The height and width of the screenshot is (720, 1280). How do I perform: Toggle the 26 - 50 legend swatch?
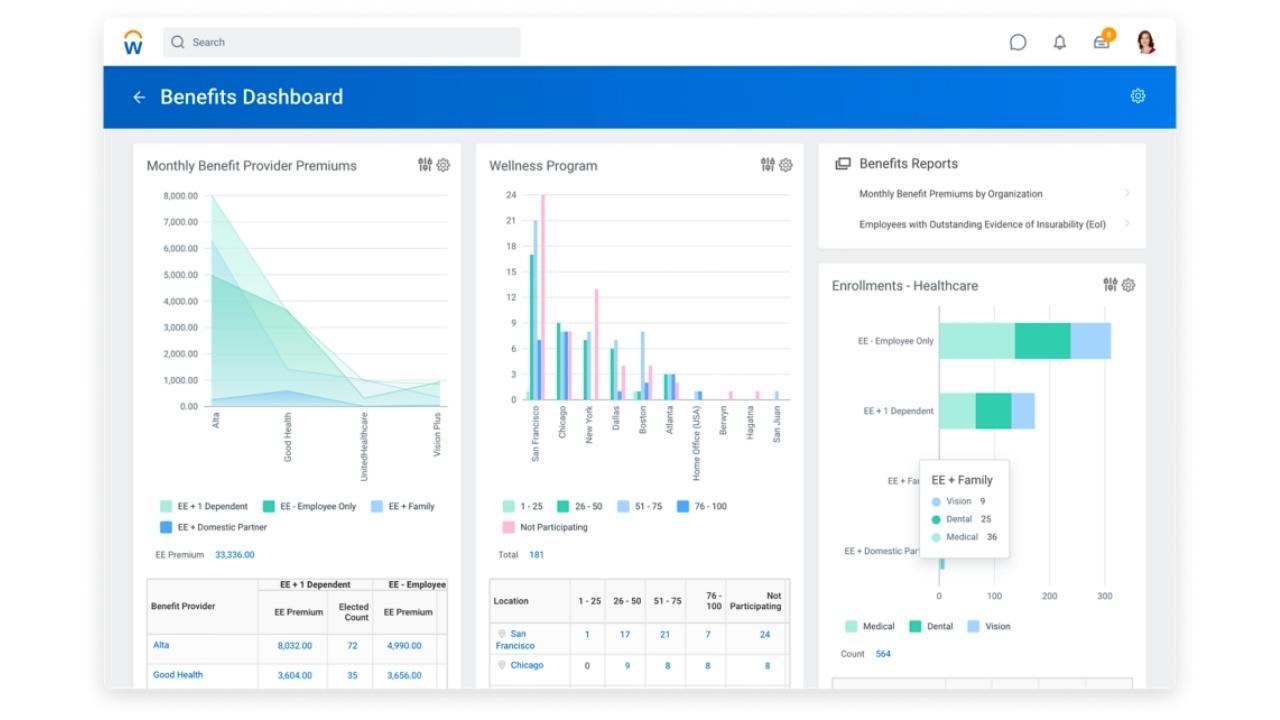pyautogui.click(x=564, y=506)
